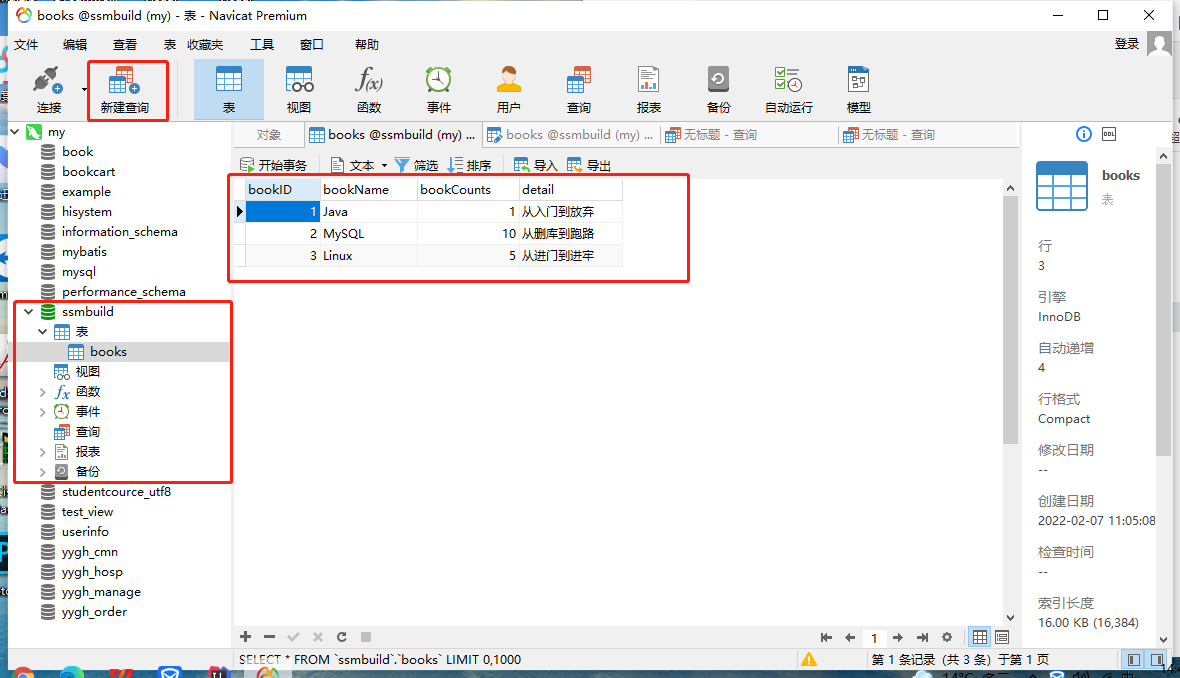Screen dimensions: 1180x678
Task: Open the 事件 events toolbar icon
Action: [x=439, y=90]
